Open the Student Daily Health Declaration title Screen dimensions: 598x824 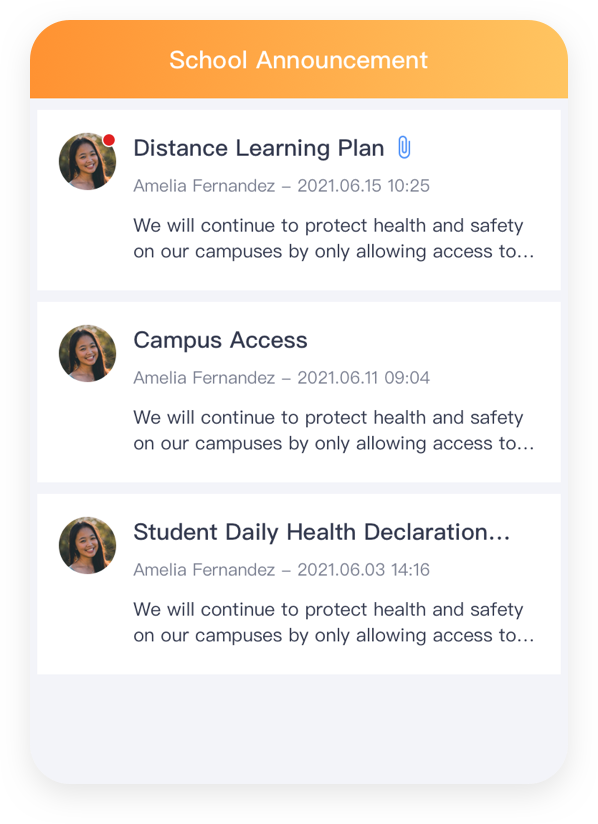pos(322,532)
